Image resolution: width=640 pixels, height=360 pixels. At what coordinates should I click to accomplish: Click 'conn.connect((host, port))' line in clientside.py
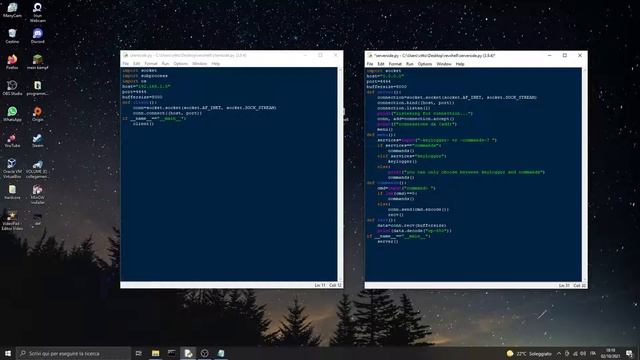(167, 113)
